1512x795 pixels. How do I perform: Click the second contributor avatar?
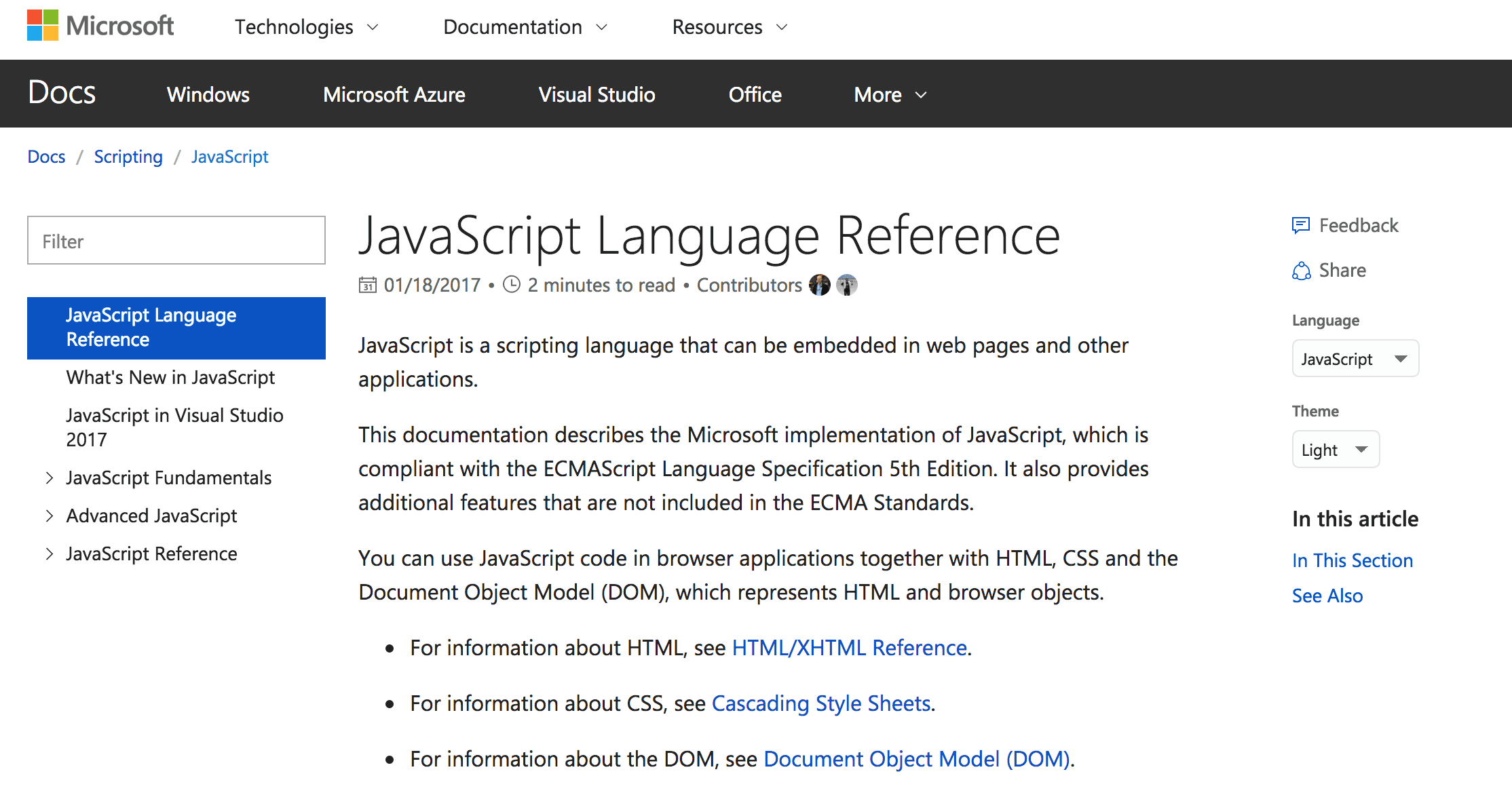tap(846, 285)
